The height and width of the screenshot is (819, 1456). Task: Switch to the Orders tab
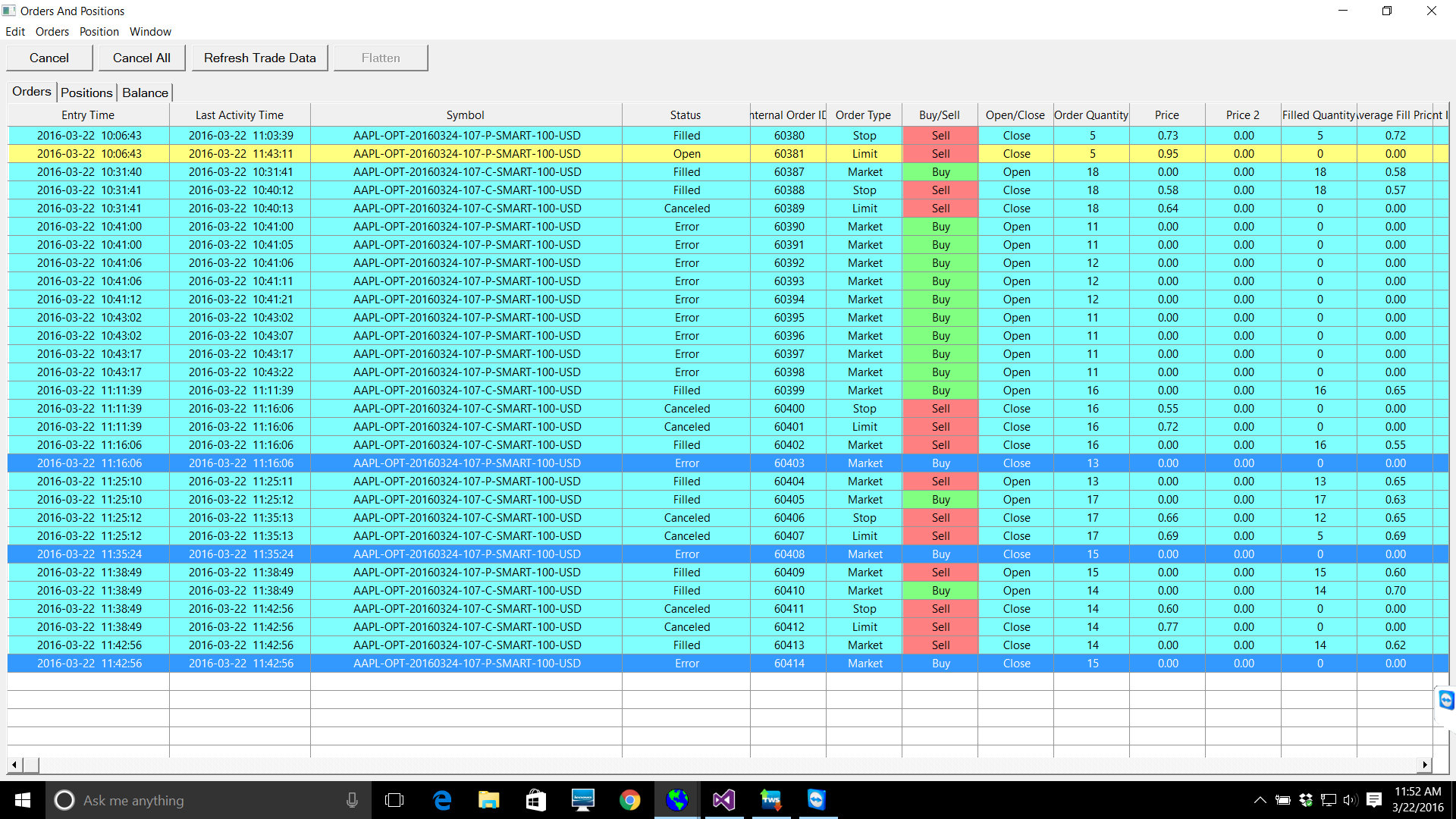(x=32, y=92)
